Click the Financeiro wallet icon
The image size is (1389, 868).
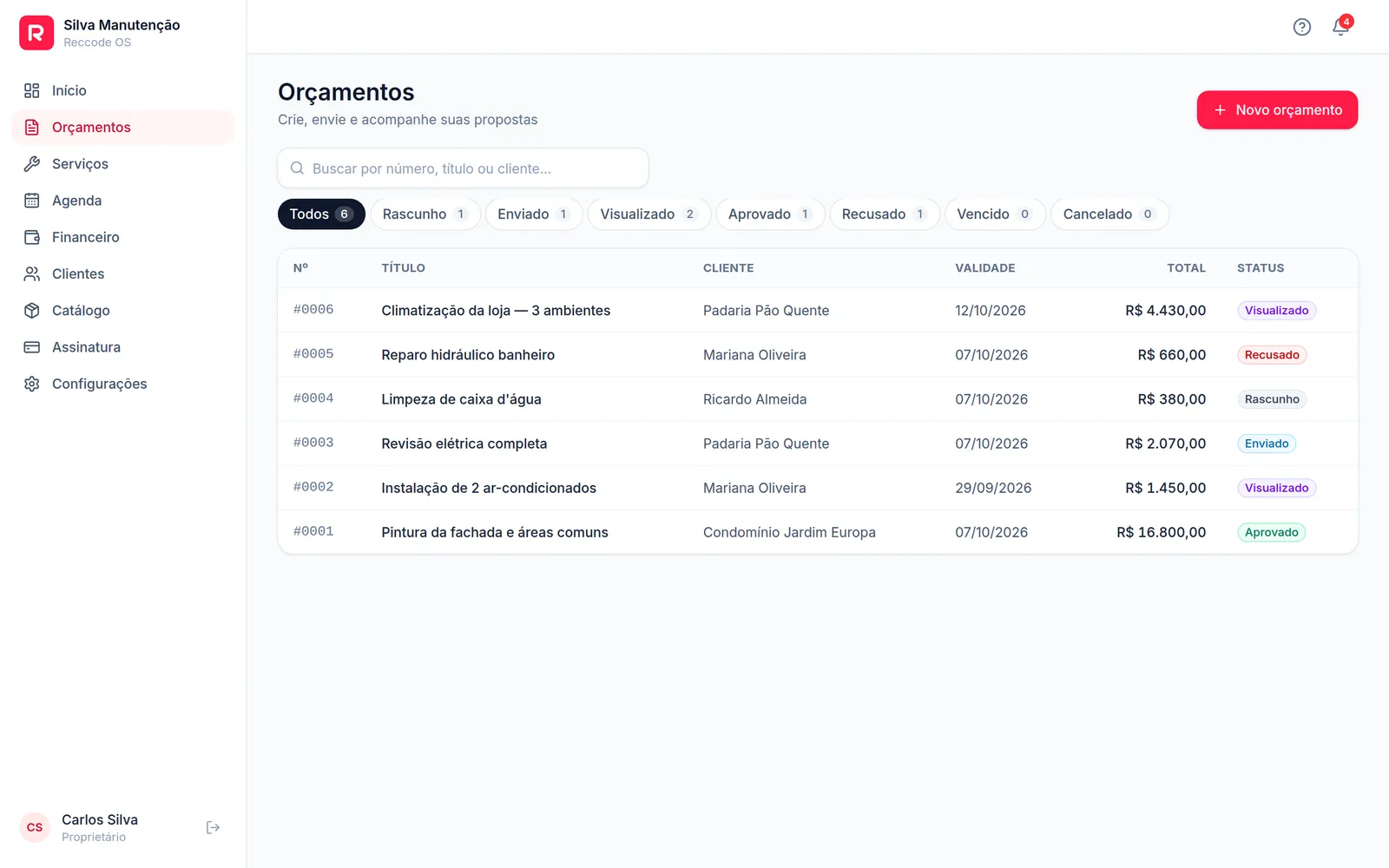(32, 237)
